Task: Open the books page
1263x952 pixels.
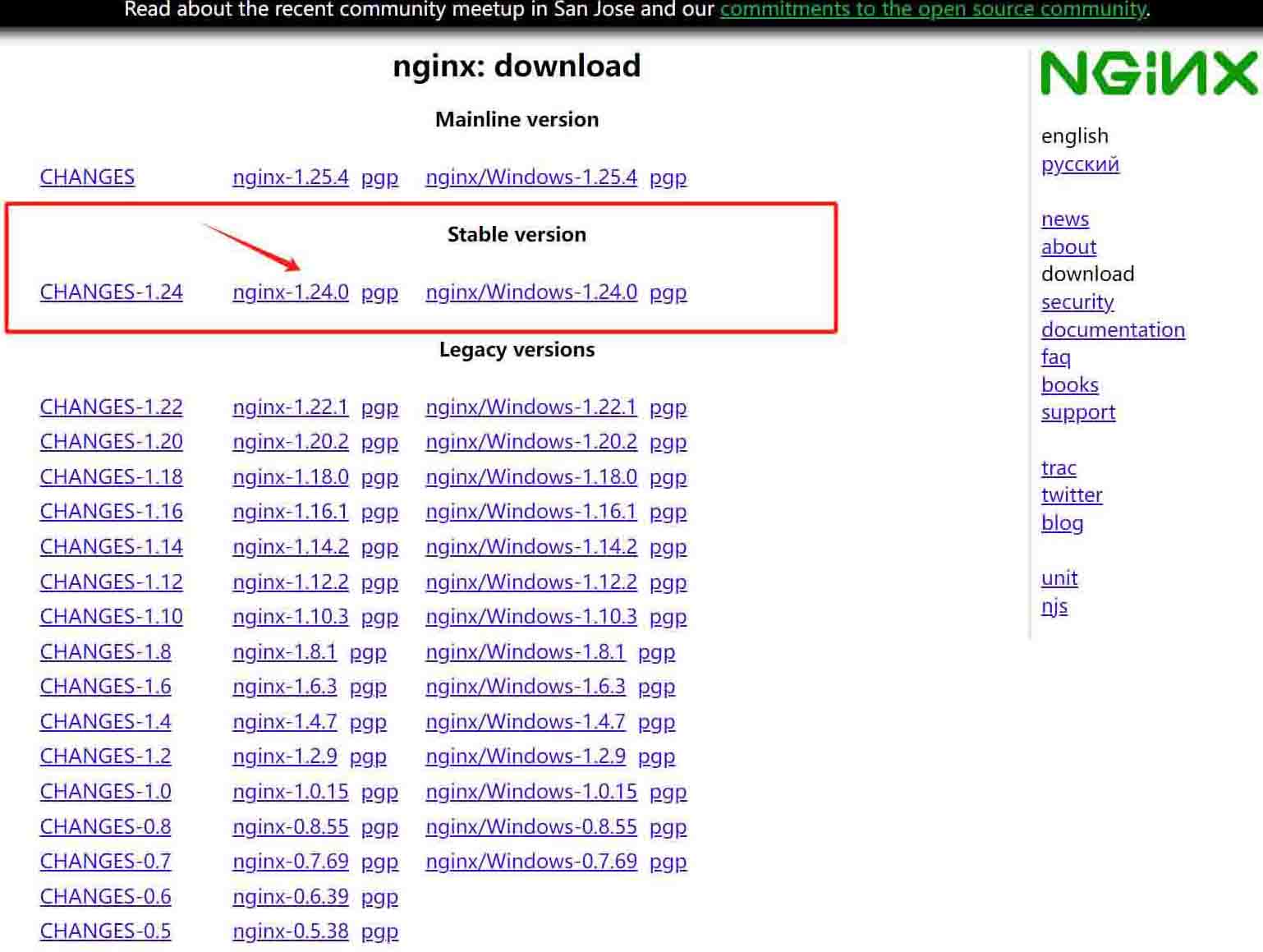Action: [x=1070, y=385]
